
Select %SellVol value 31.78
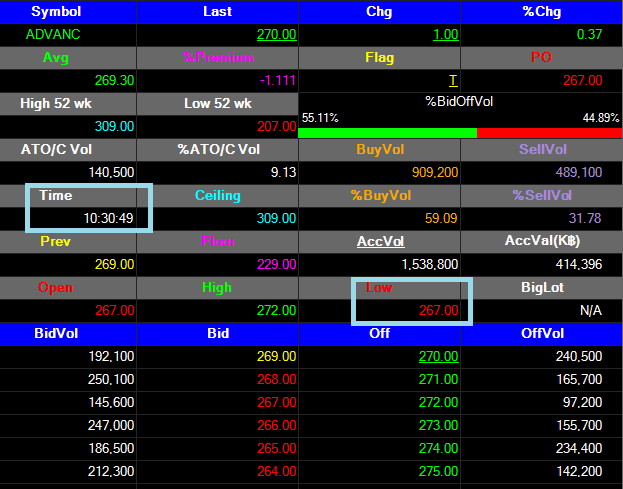coord(585,218)
